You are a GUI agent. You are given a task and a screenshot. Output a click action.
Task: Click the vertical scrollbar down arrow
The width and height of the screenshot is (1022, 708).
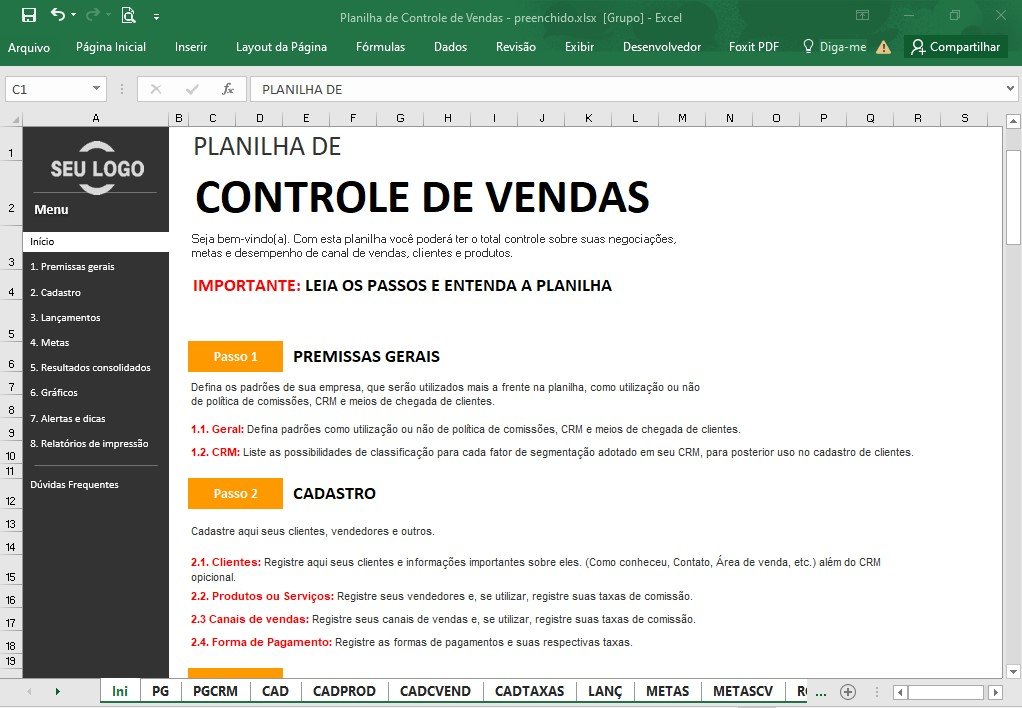[x=1013, y=671]
